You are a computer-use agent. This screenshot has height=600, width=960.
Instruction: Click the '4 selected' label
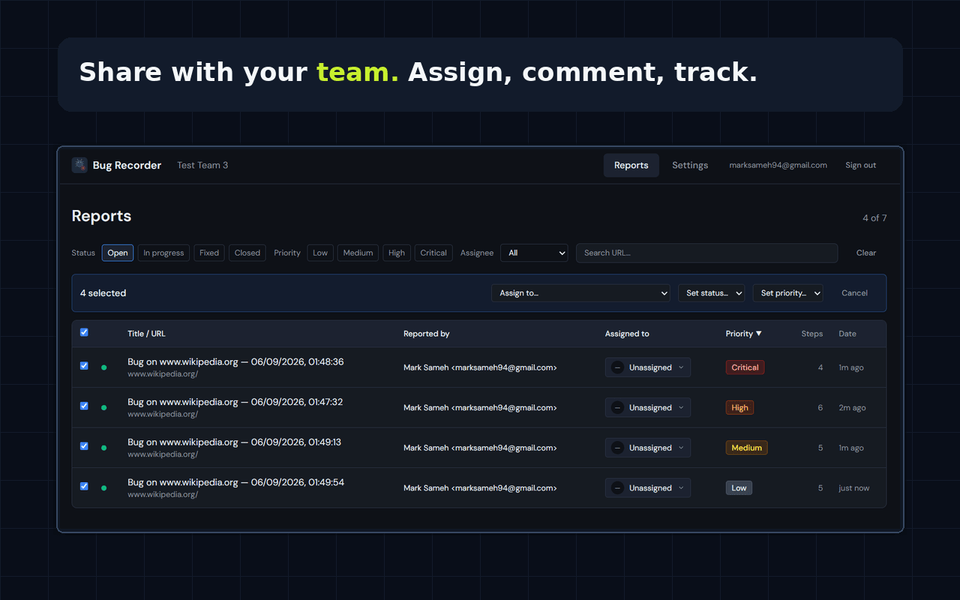[103, 293]
